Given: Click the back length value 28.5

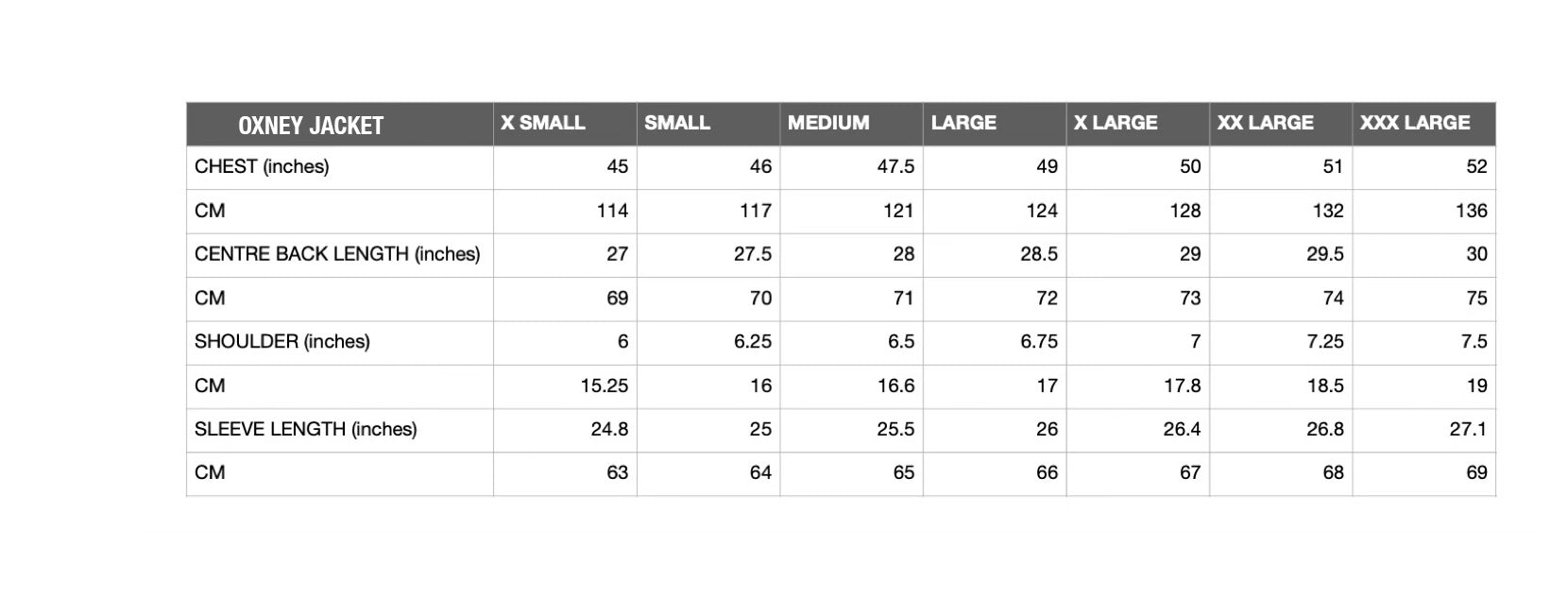Looking at the screenshot, I should click(1039, 254).
